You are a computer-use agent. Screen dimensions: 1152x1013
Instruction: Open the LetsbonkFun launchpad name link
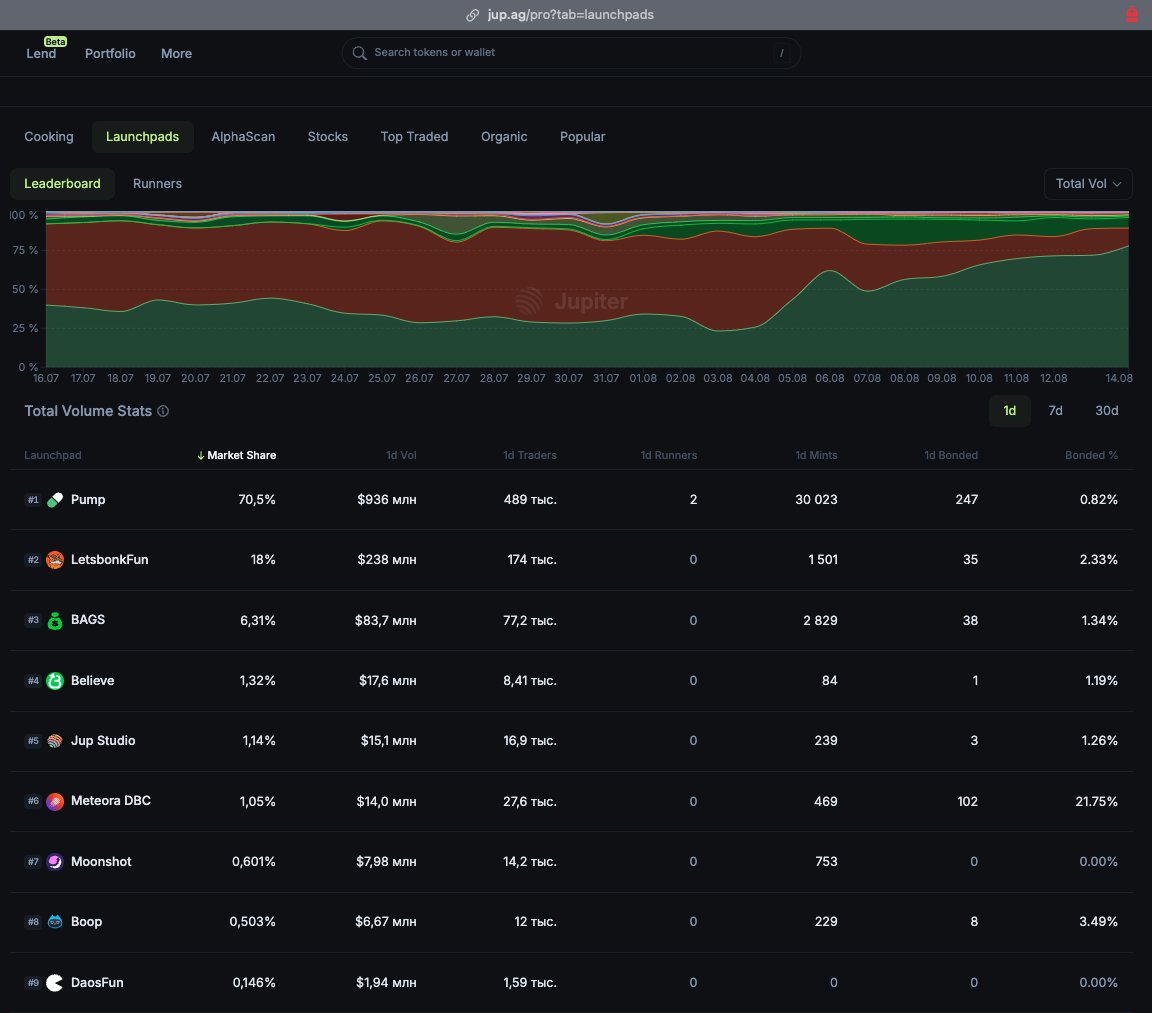(109, 560)
